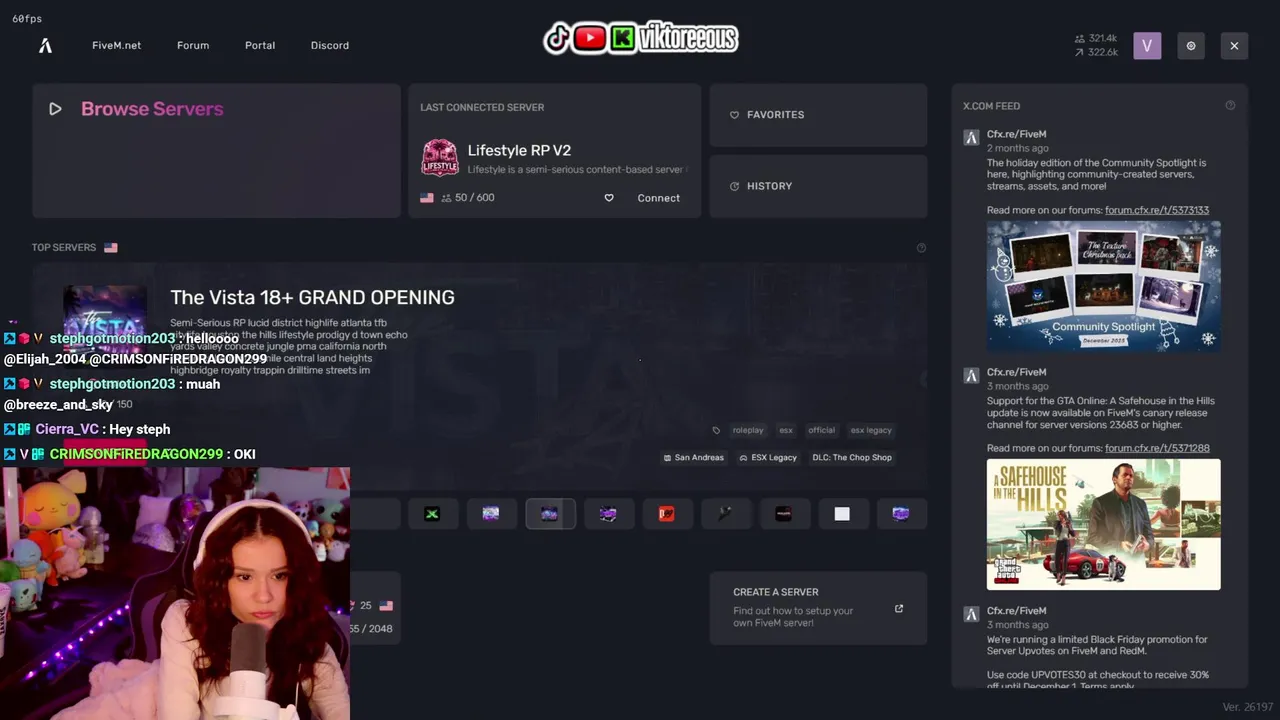This screenshot has width=1280, height=720.
Task: Open the purple V user avatar
Action: click(1147, 45)
